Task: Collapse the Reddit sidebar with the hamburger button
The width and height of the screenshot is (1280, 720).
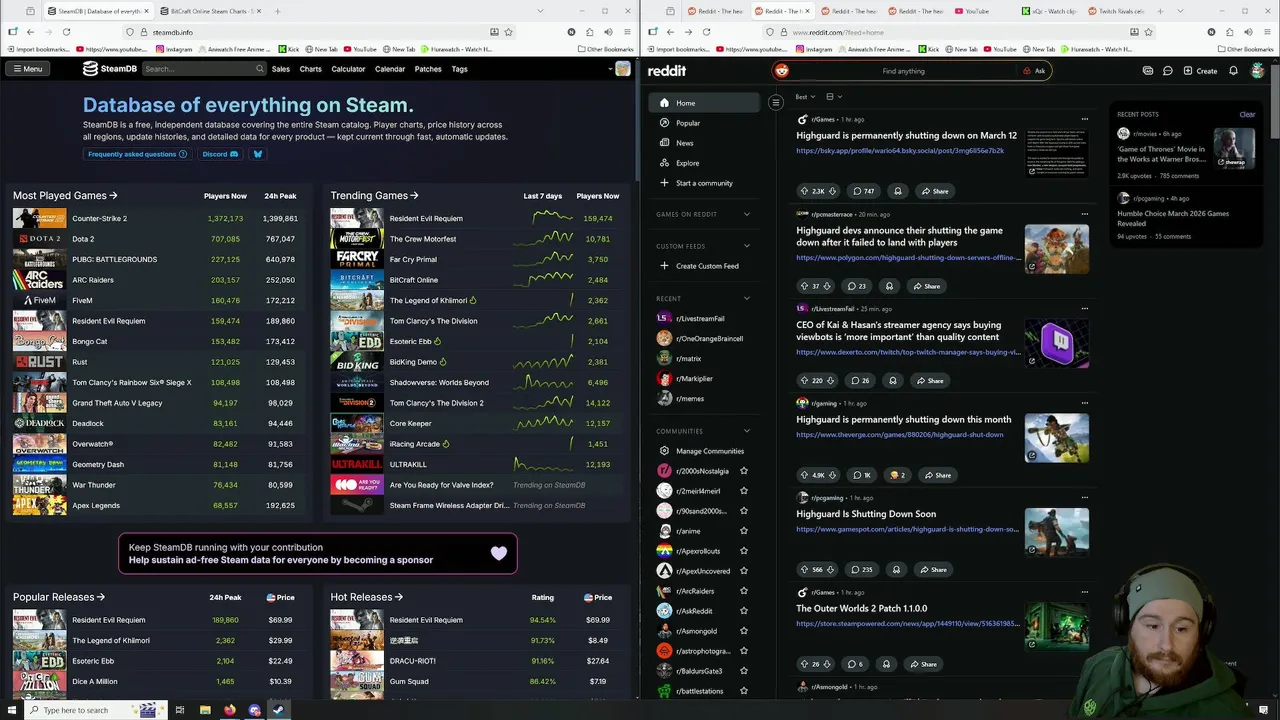Action: pos(775,103)
